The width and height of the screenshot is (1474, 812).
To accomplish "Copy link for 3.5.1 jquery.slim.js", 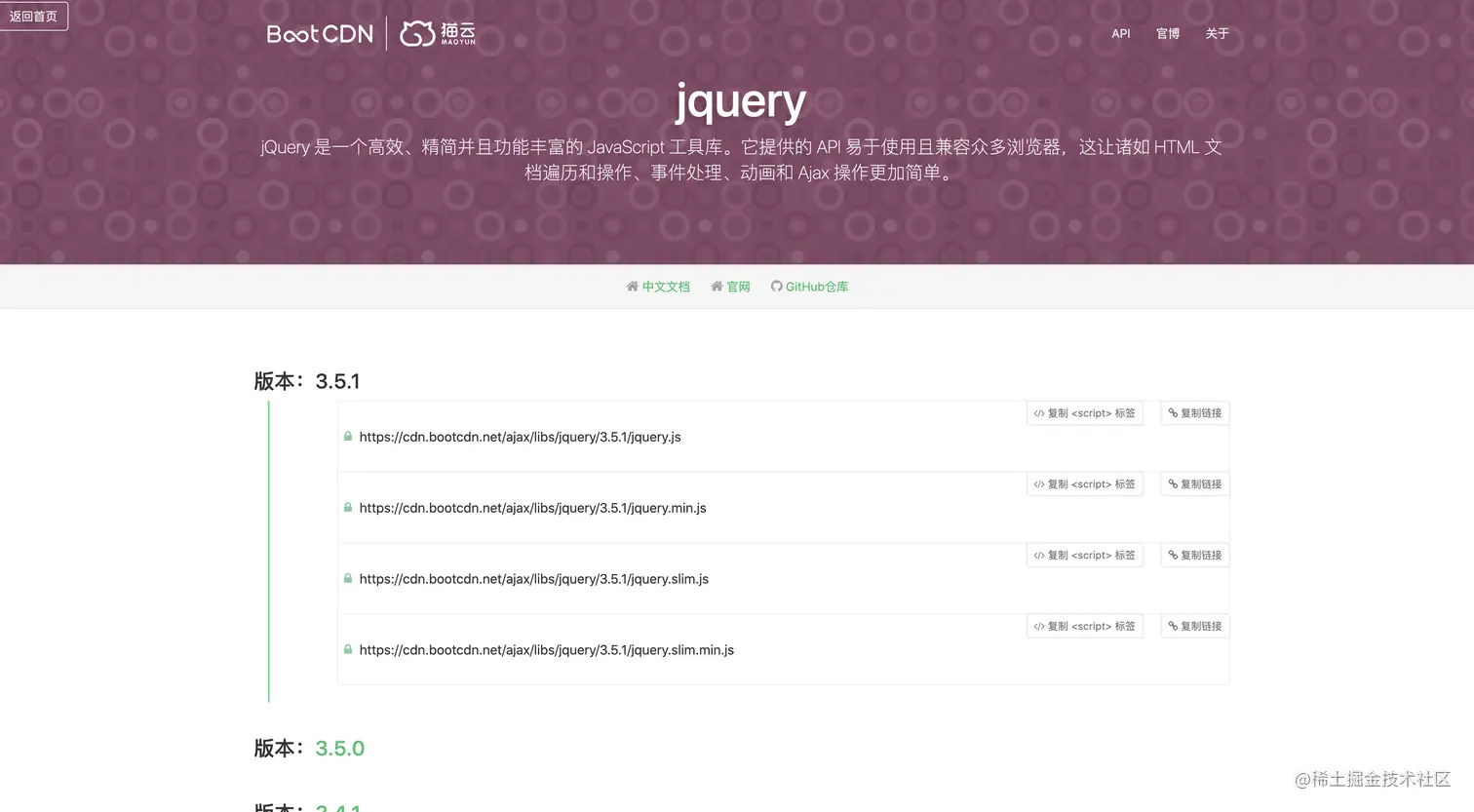I will (1195, 556).
